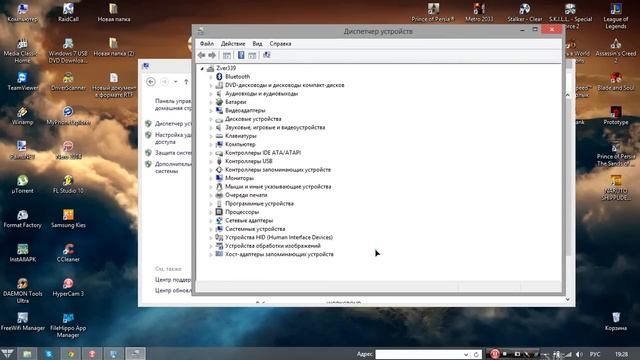Select Аудиовходы и аудиовыходы tree item

tap(261, 94)
